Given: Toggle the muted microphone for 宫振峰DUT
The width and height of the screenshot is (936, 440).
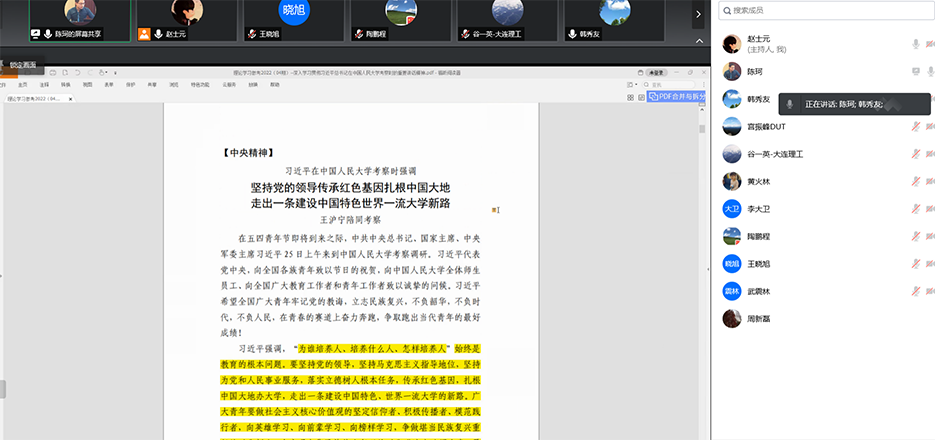Looking at the screenshot, I should (916, 127).
